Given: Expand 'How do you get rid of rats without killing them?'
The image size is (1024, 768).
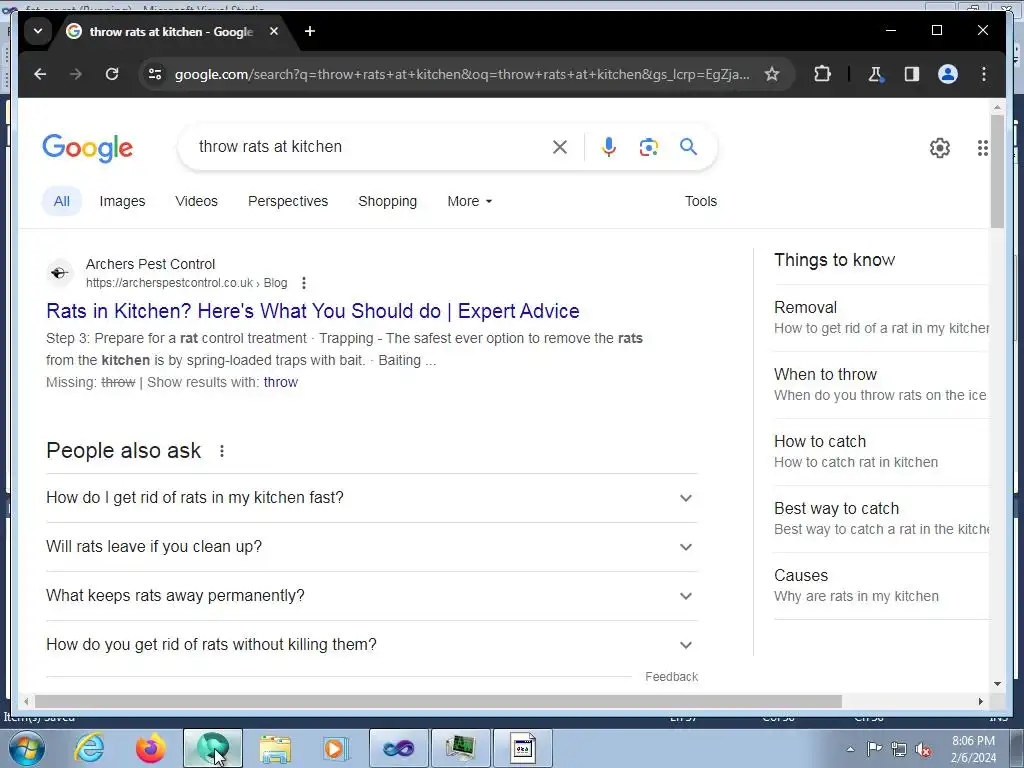Looking at the screenshot, I should click(372, 645).
